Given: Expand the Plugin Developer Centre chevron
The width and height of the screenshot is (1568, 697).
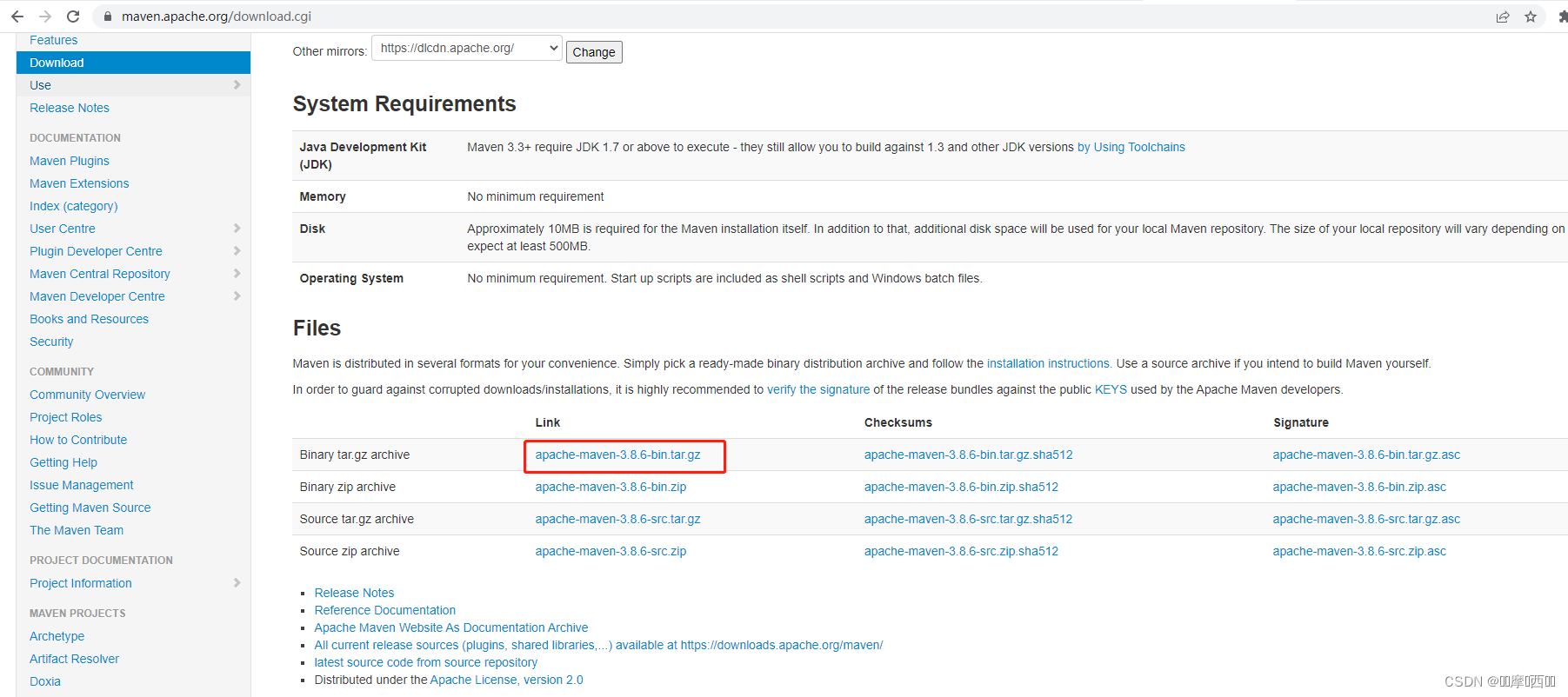Looking at the screenshot, I should tap(237, 250).
